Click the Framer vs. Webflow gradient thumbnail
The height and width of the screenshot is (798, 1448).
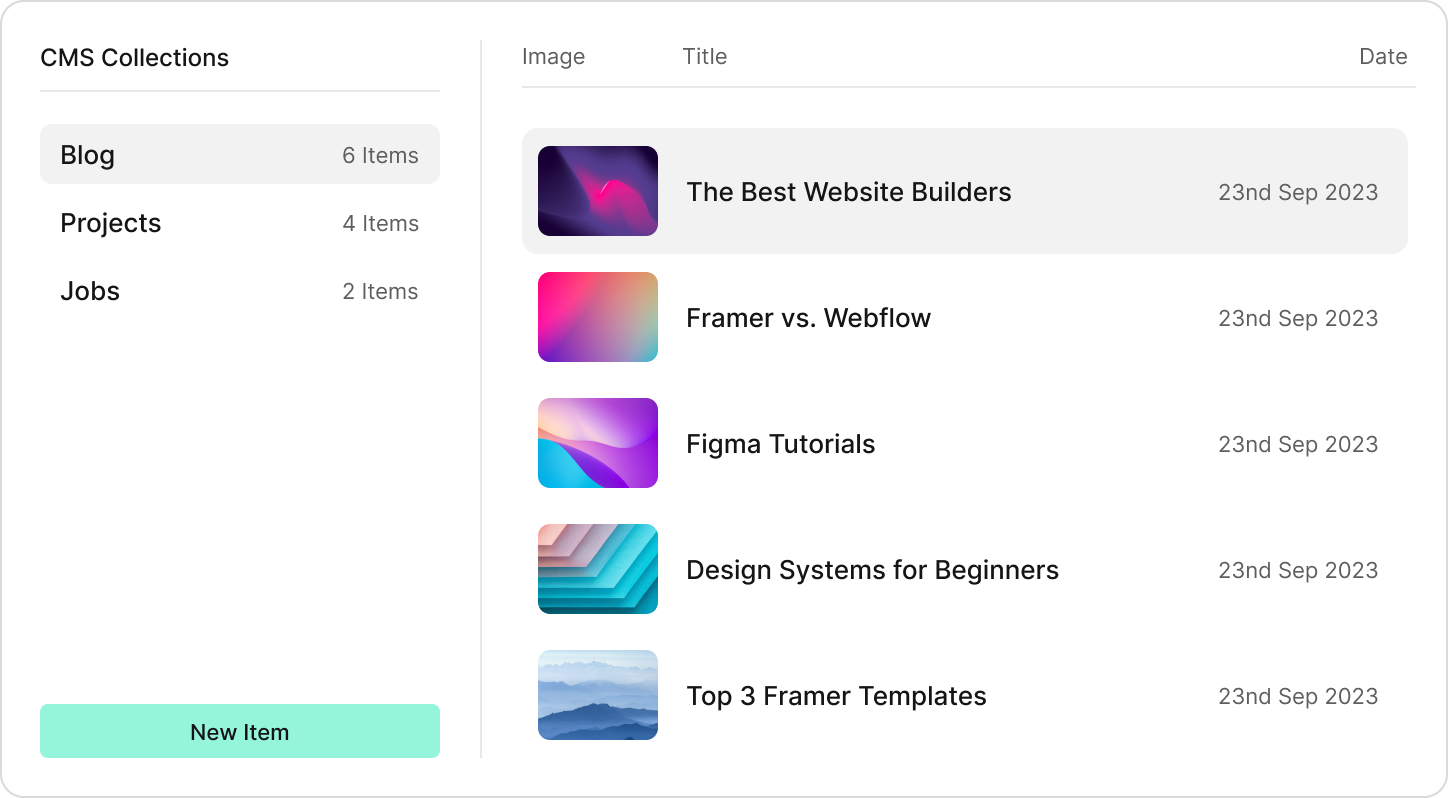pyautogui.click(x=598, y=317)
